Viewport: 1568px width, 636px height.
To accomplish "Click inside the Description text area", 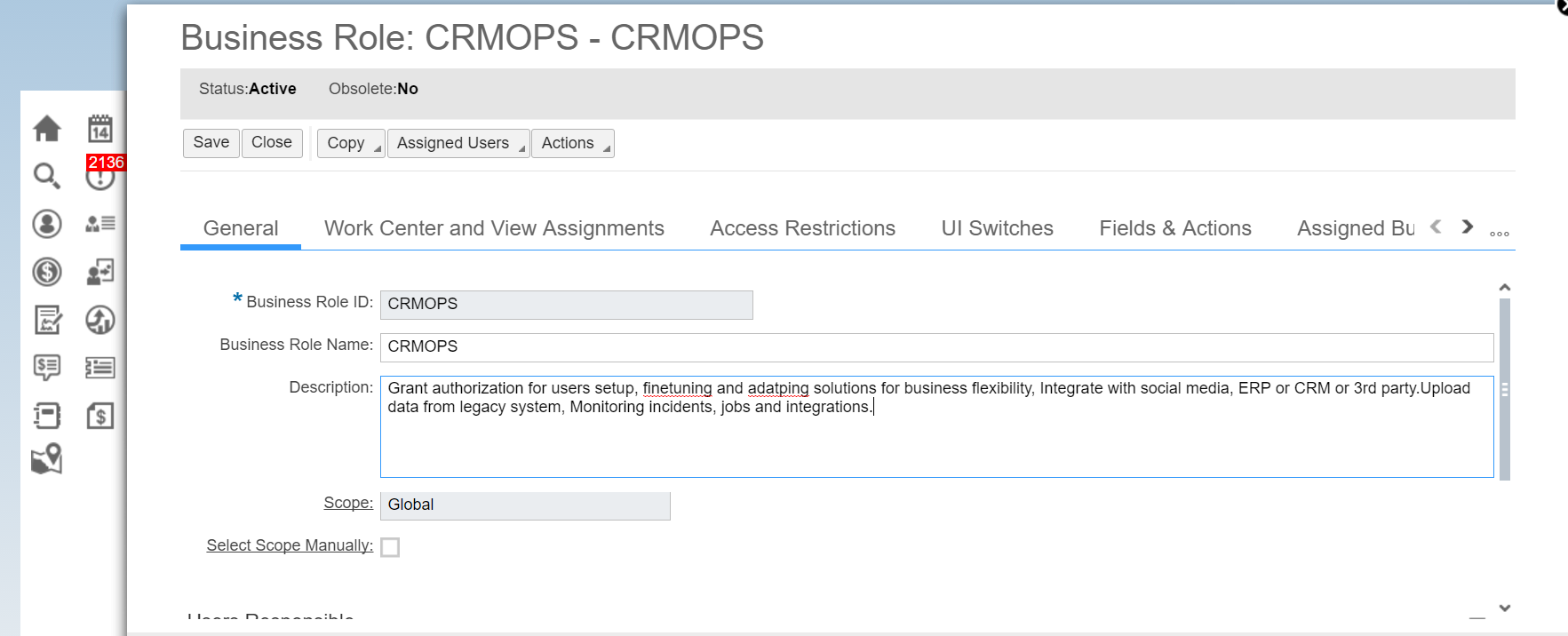I will [x=937, y=427].
